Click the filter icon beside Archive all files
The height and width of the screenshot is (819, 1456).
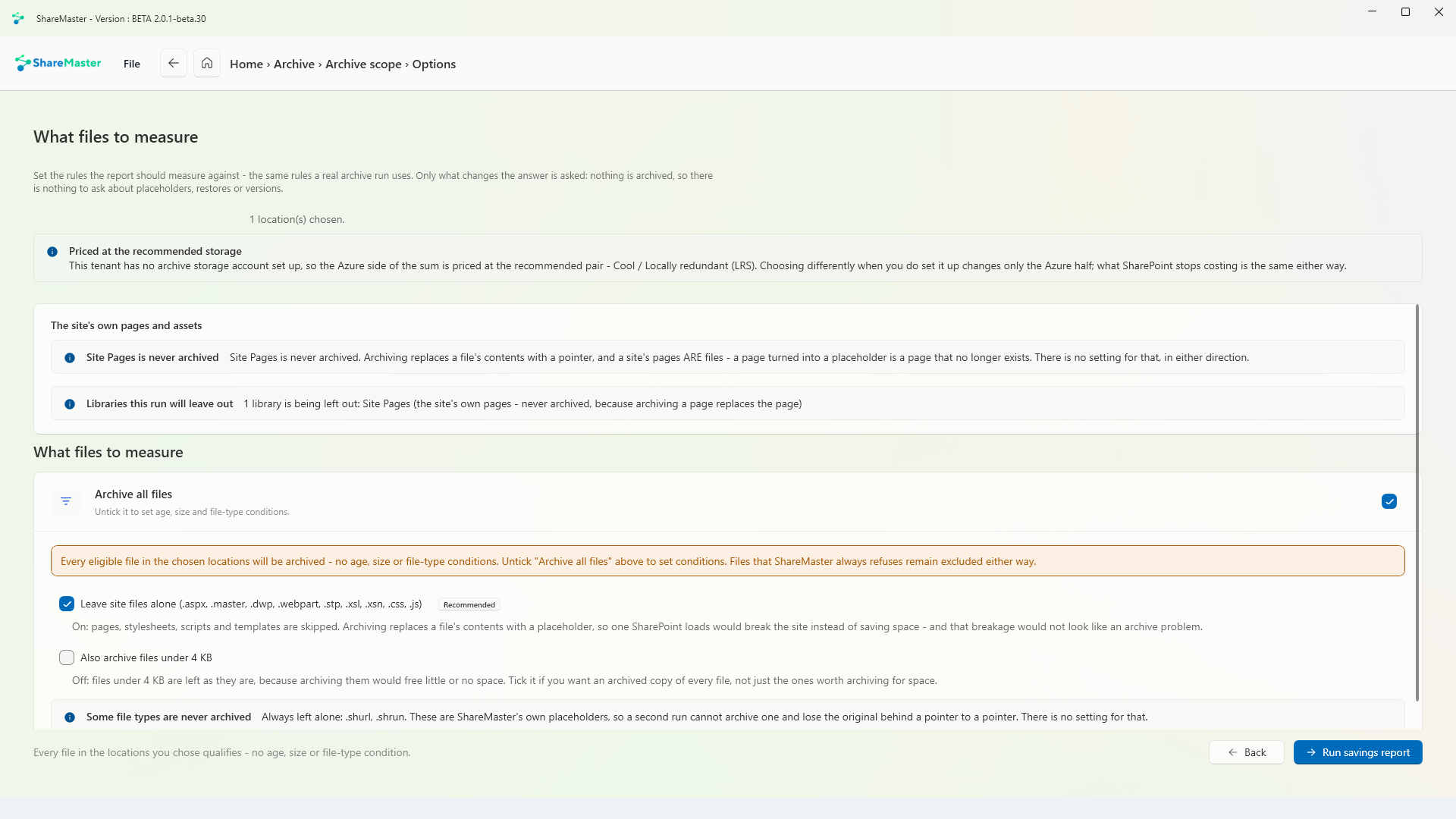[66, 501]
